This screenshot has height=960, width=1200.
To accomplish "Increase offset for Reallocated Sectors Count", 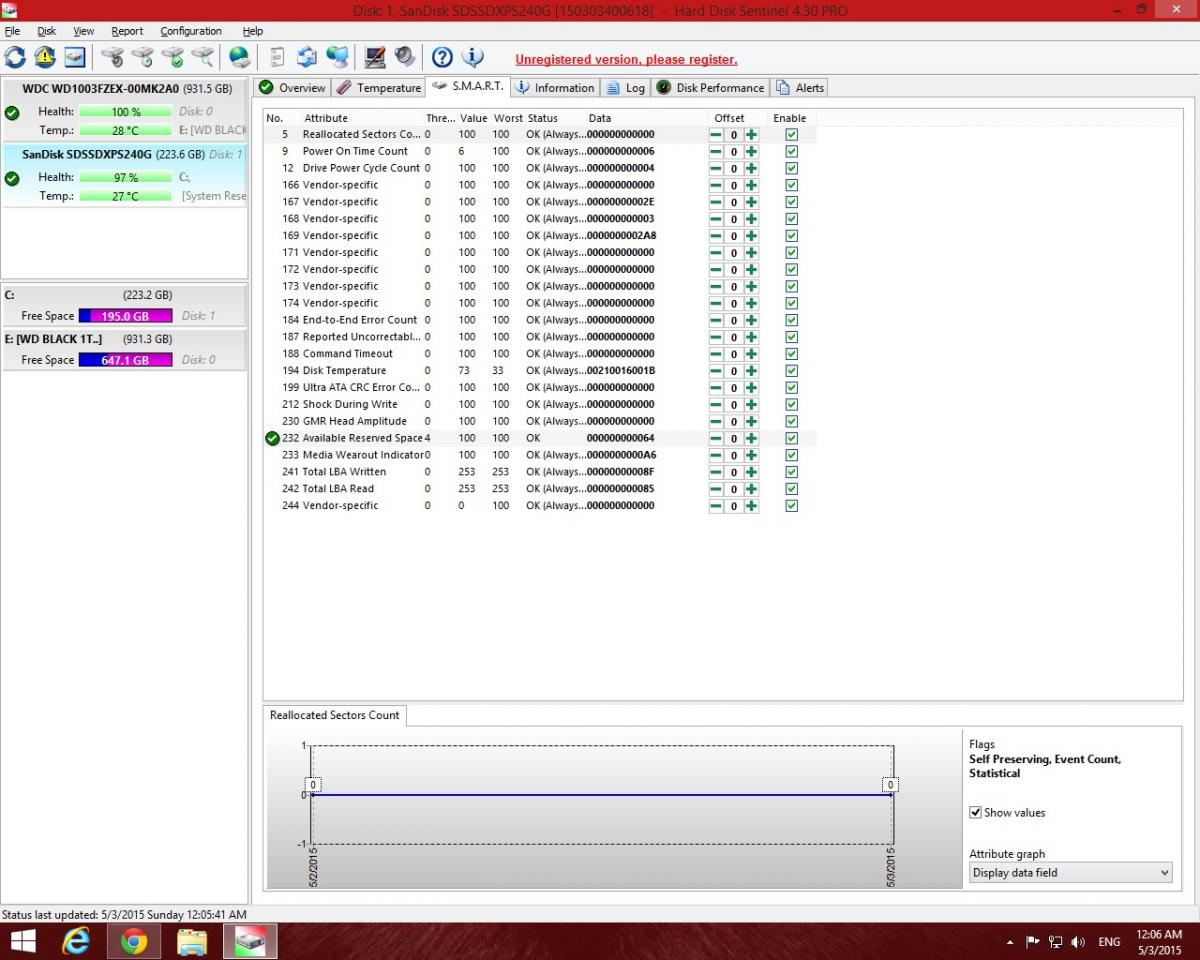I will tap(751, 135).
